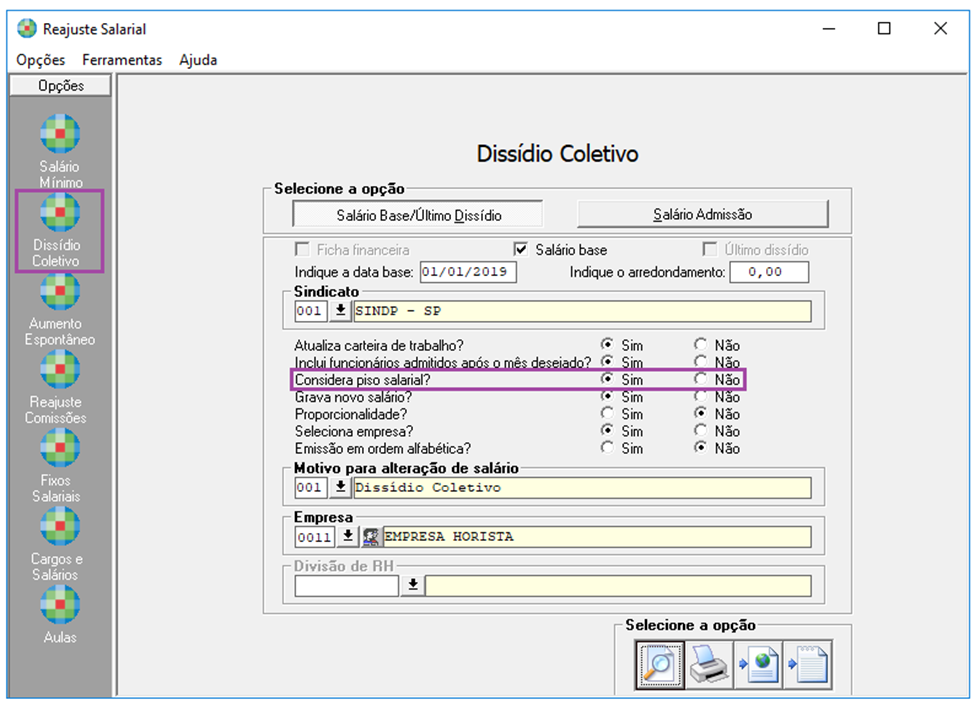Click the magnifier preview icon
Viewport: 980px width, 711px height.
(x=659, y=665)
